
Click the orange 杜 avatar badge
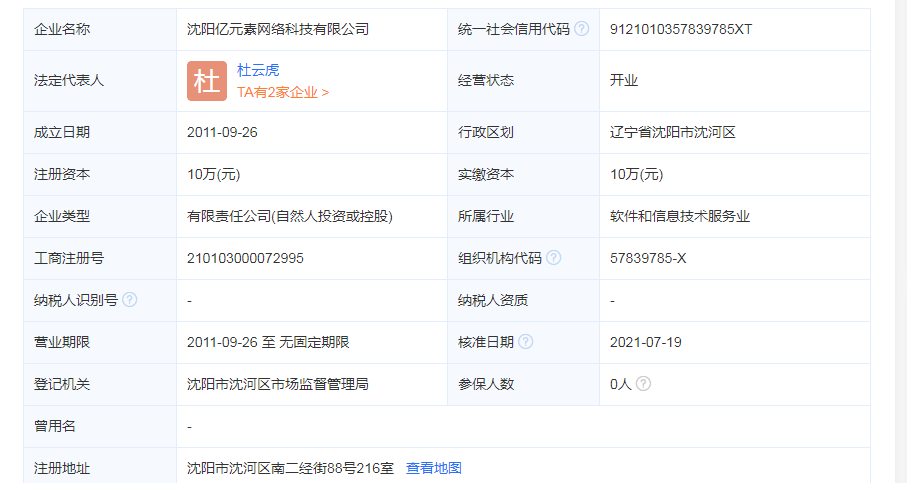[x=207, y=81]
